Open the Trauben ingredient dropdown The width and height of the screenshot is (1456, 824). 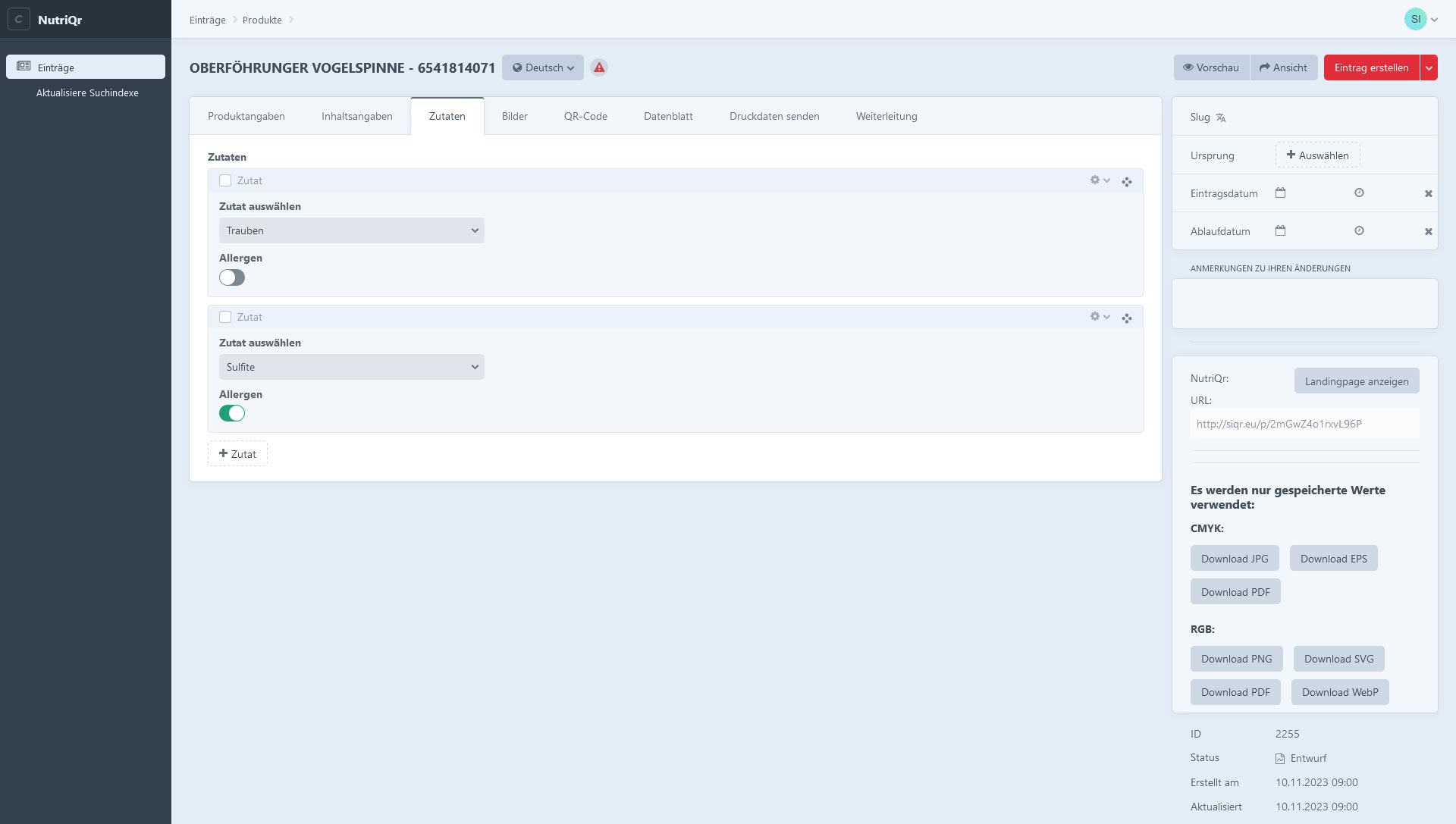coord(351,230)
